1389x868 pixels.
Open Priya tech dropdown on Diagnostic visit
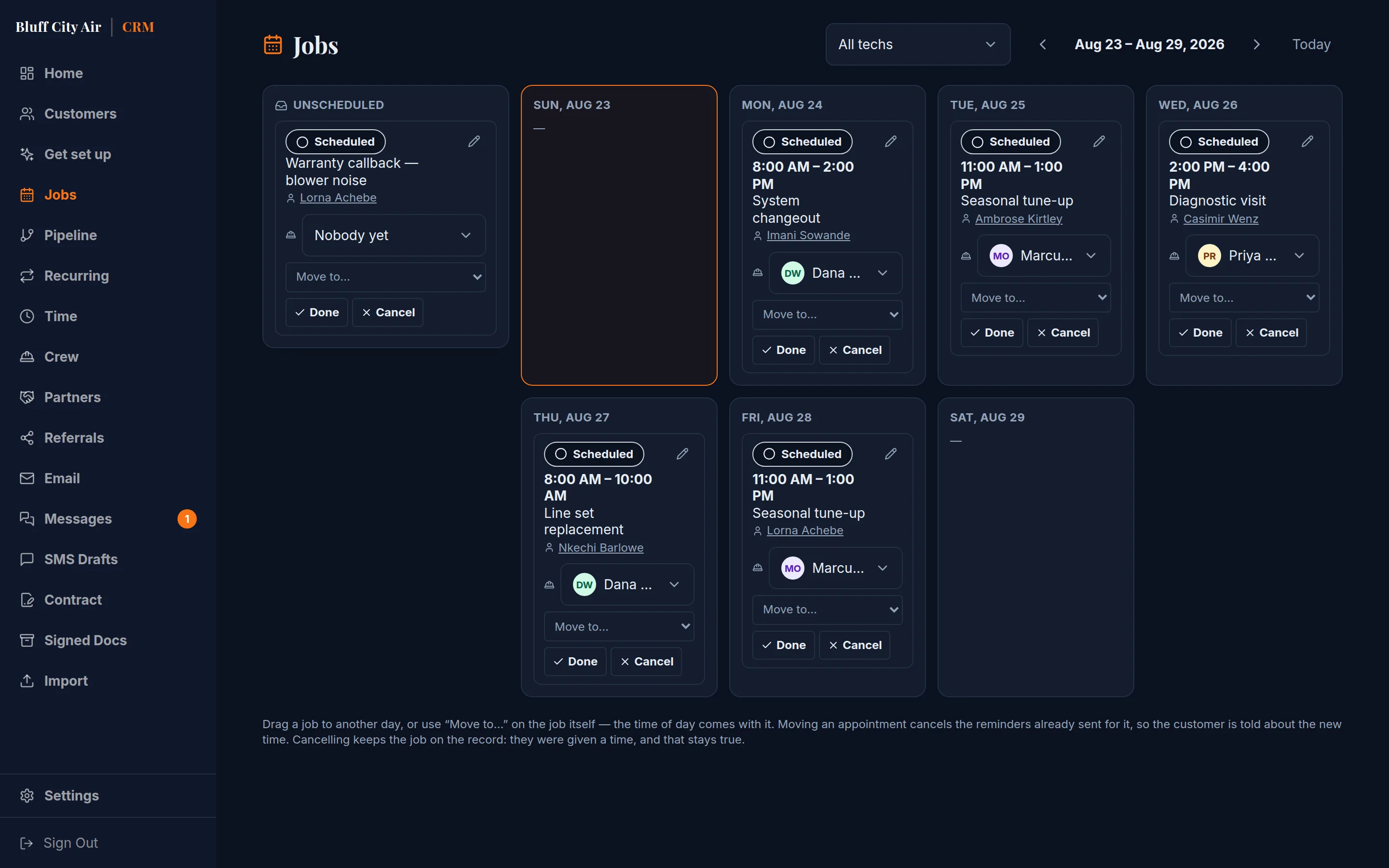(x=1252, y=256)
